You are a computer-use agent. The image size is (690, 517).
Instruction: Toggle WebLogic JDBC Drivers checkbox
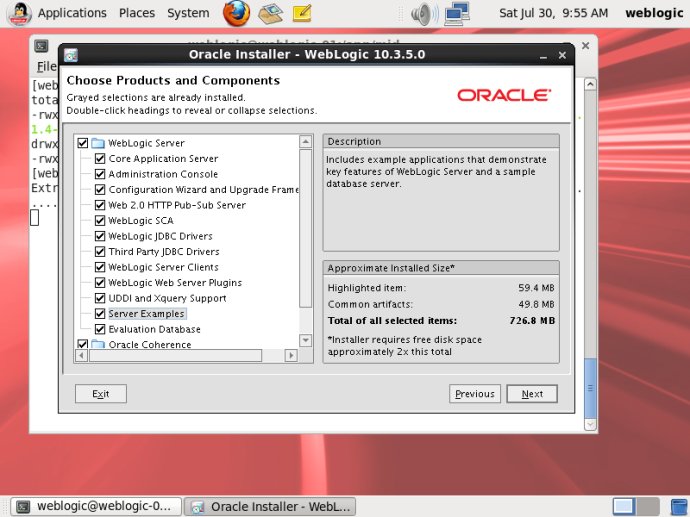click(x=100, y=236)
